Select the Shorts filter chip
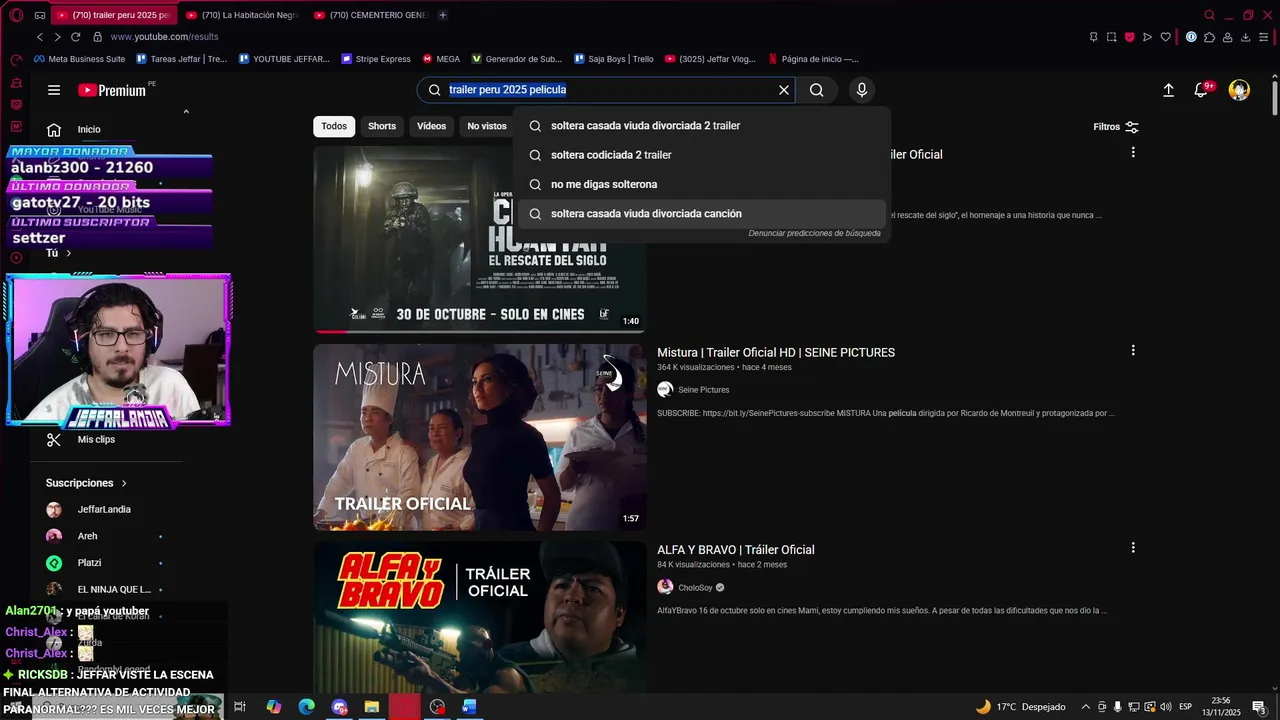1280x720 pixels. coord(382,126)
